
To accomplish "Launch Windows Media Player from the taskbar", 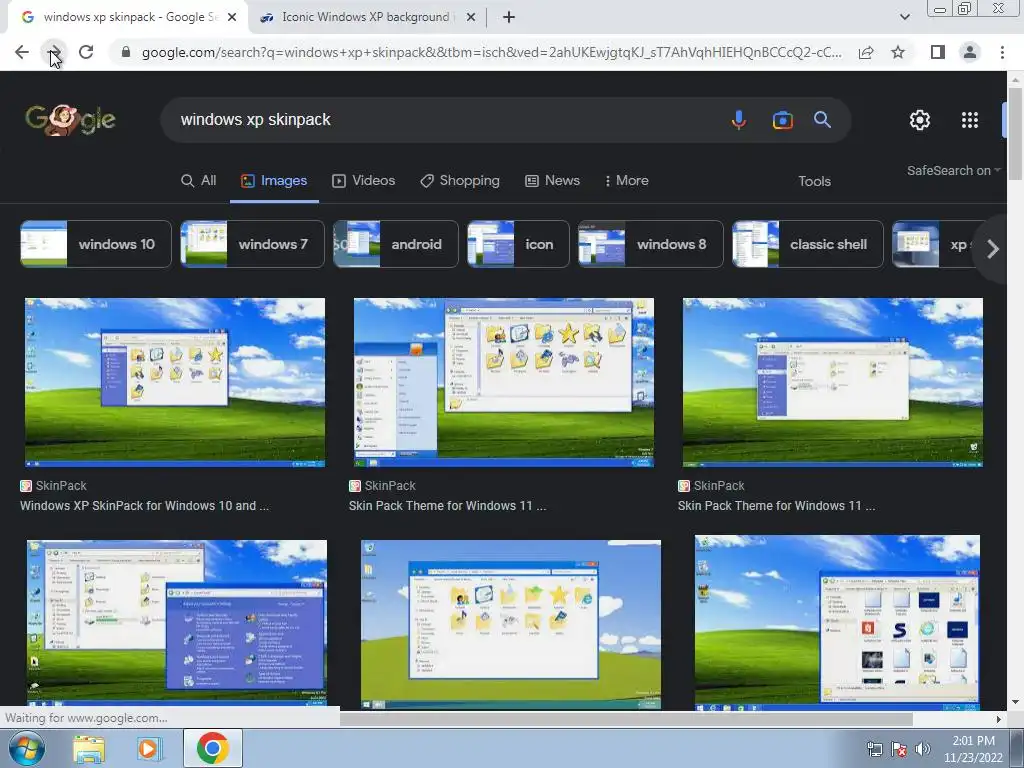I will 148,748.
